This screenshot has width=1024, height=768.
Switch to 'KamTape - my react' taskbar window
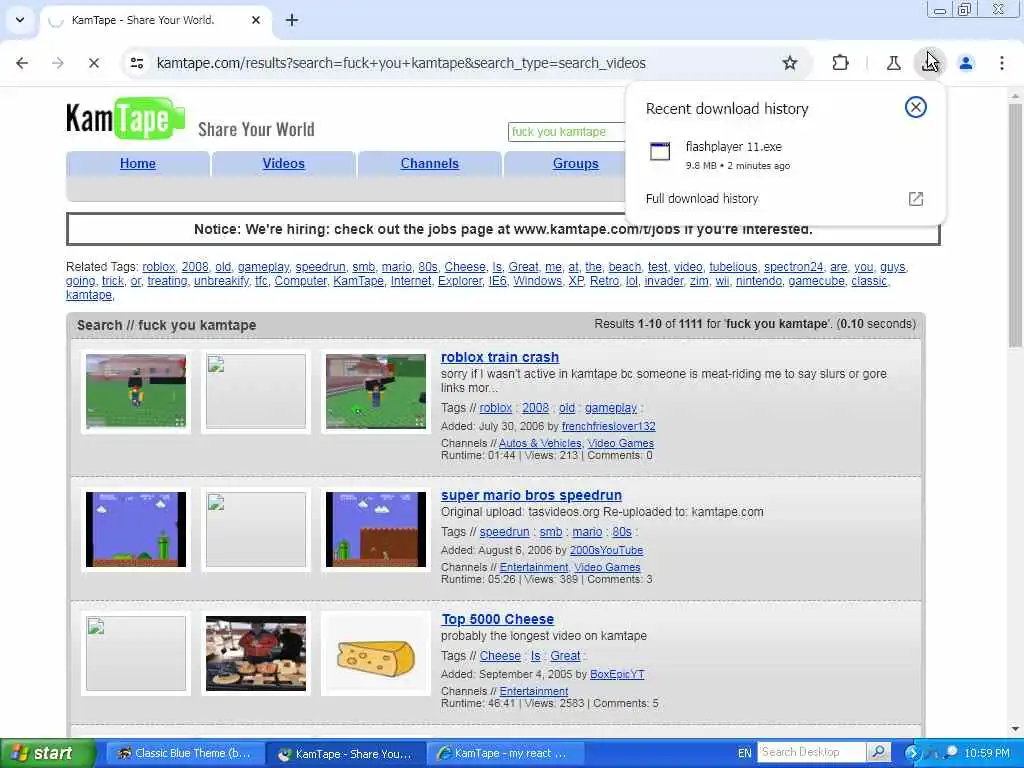point(505,753)
